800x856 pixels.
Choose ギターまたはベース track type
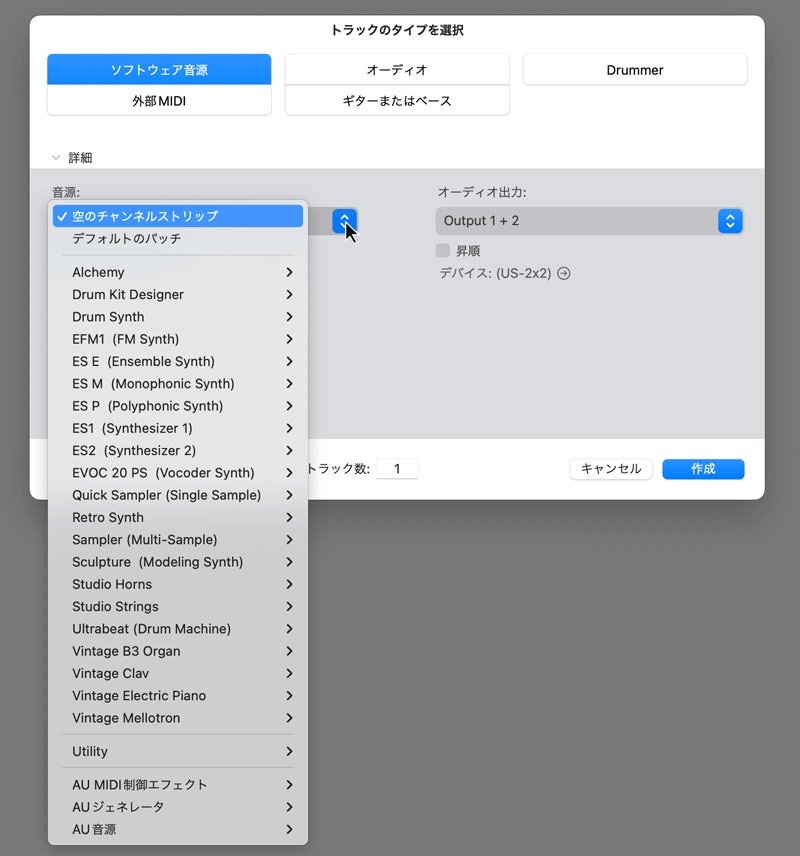pos(397,101)
